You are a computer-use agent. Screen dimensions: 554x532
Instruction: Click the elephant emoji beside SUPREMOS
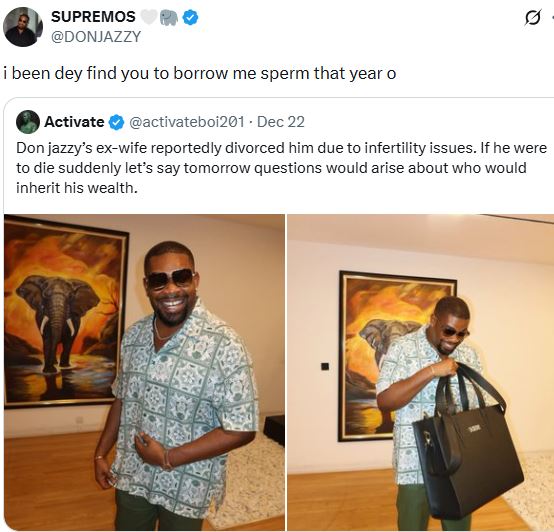[x=169, y=17]
